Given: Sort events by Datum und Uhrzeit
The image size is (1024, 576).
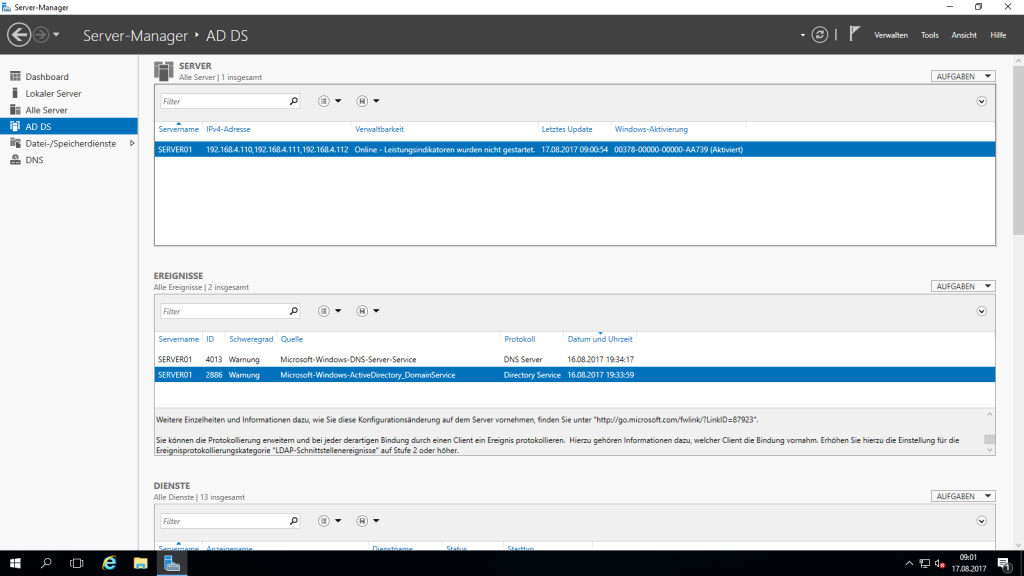Looking at the screenshot, I should point(600,339).
